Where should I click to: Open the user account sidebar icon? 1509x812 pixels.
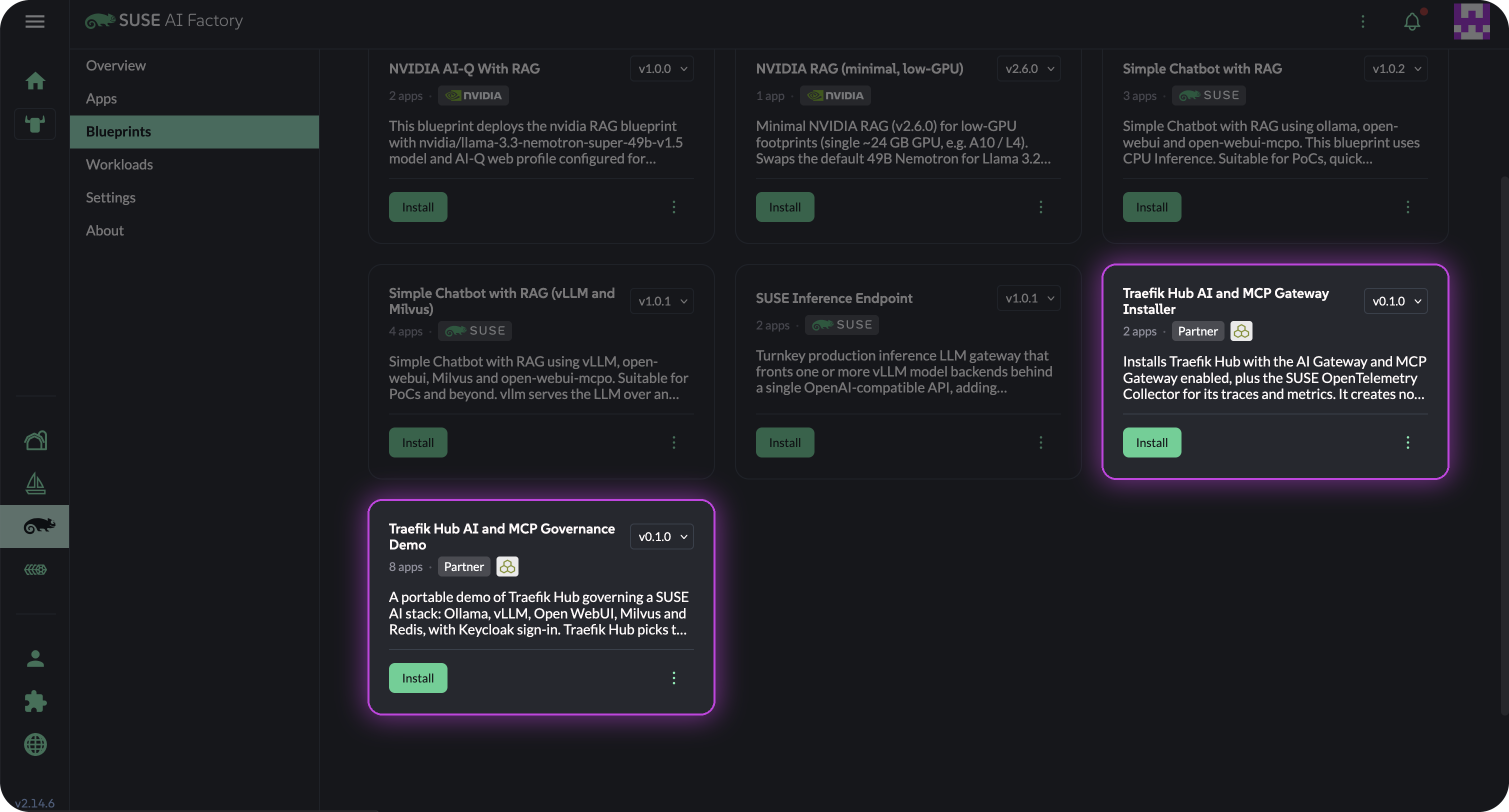tap(35, 658)
